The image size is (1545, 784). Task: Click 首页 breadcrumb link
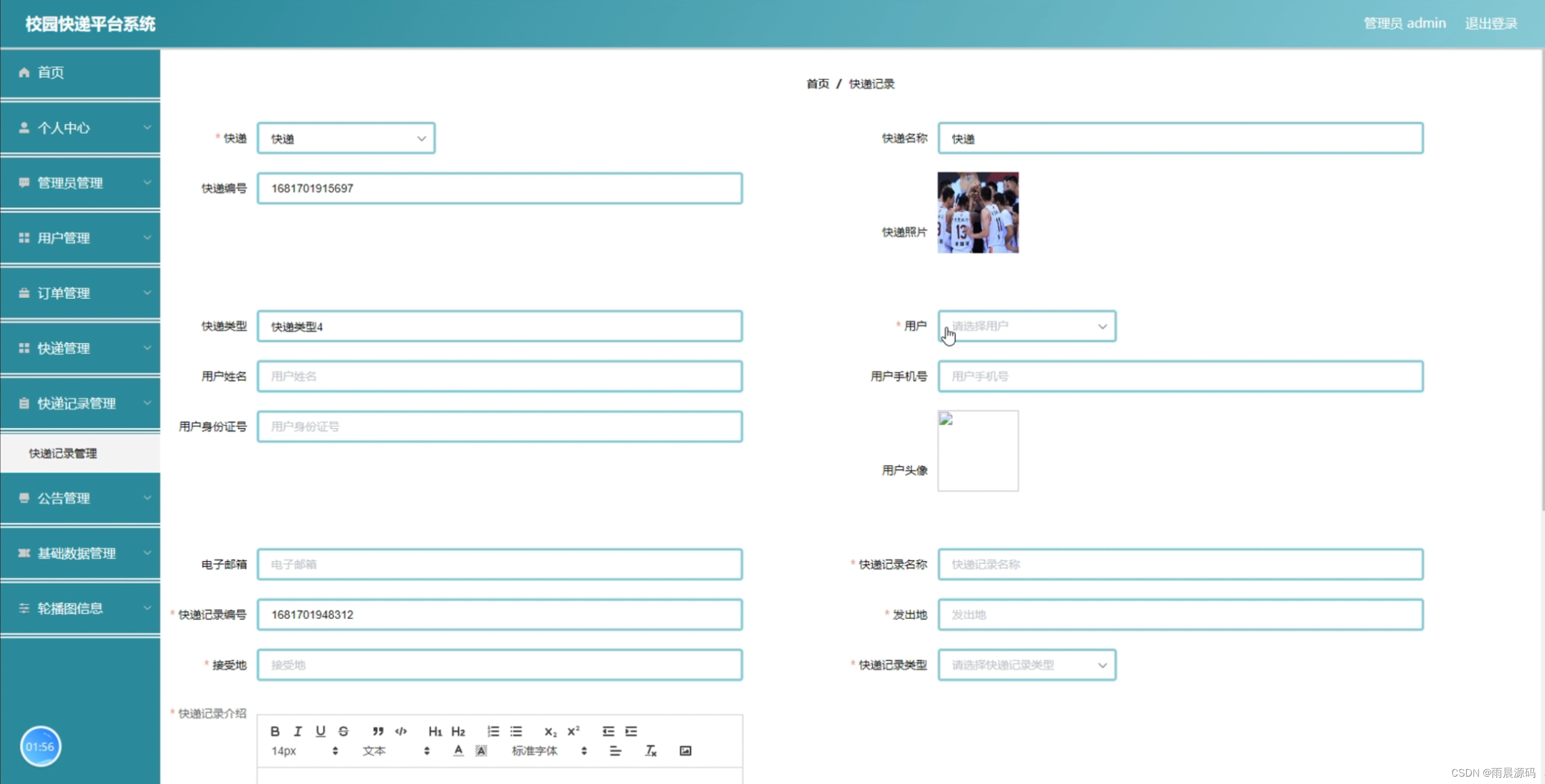coord(817,84)
